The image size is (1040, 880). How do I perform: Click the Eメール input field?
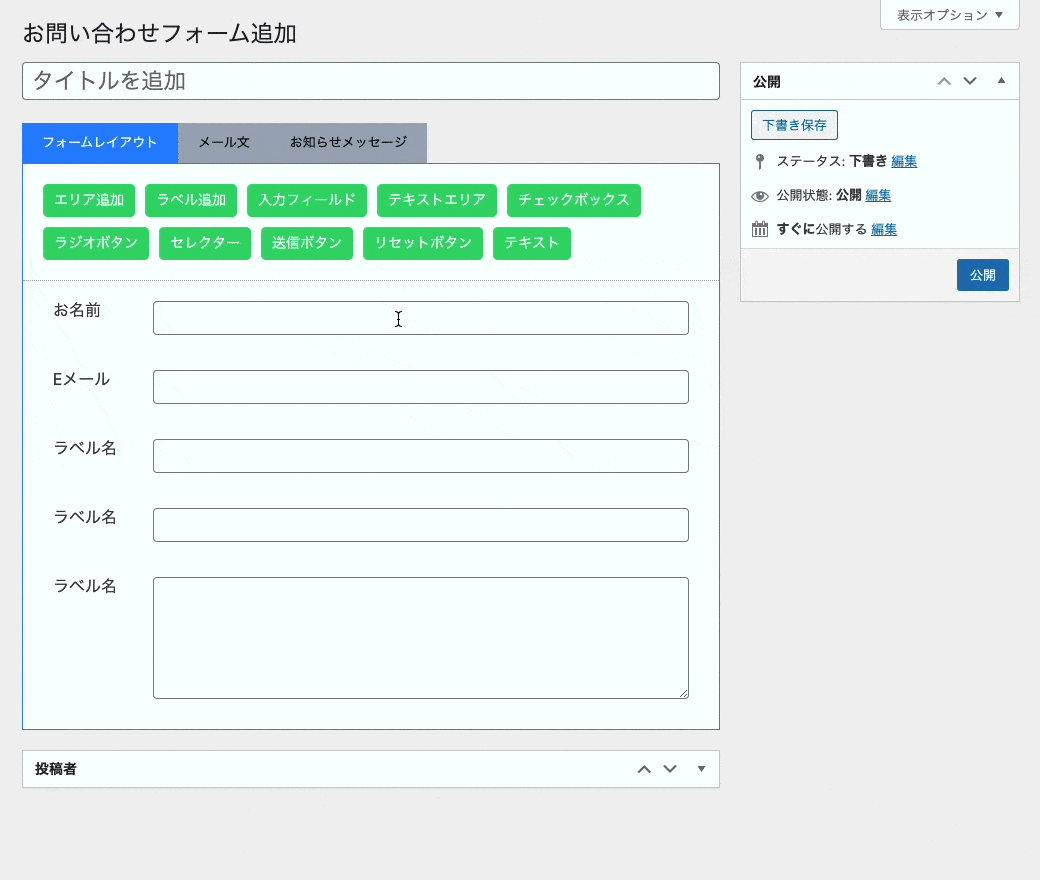tap(420, 387)
